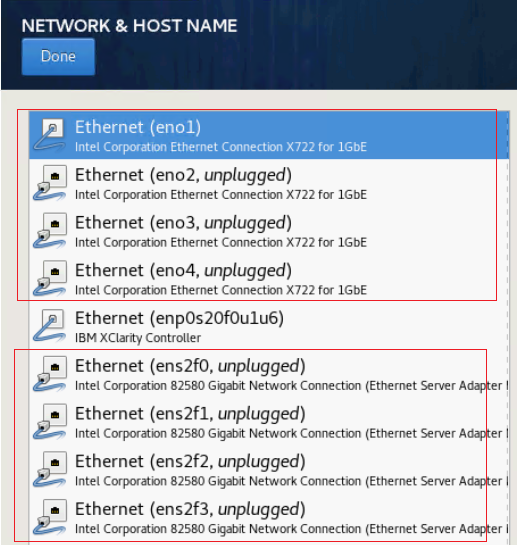Select Ethernet (ens2f2, unplugged) entry
This screenshot has height=545, width=517.
(x=269, y=469)
